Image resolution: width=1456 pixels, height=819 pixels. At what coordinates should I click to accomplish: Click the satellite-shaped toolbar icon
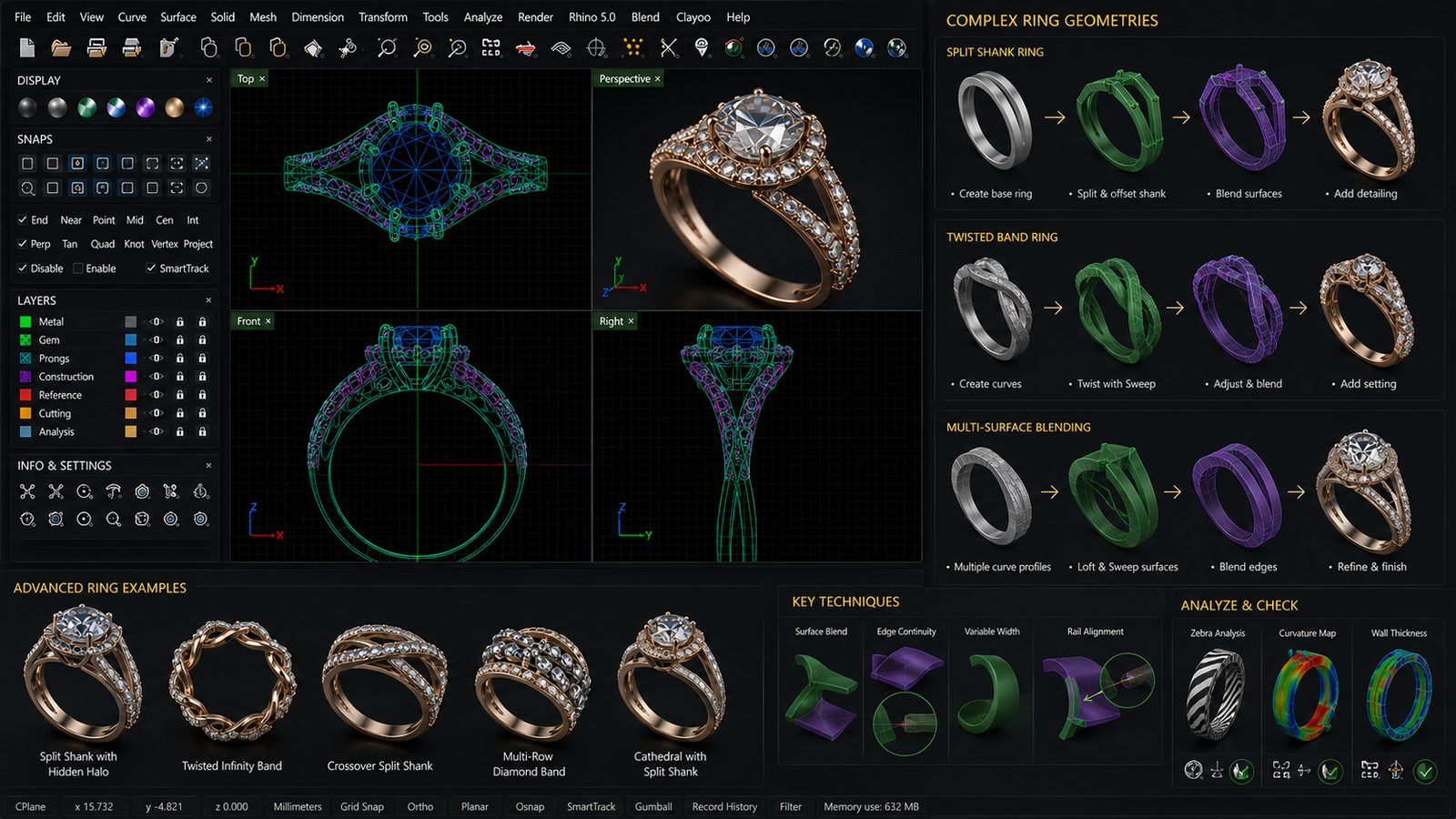click(348, 47)
